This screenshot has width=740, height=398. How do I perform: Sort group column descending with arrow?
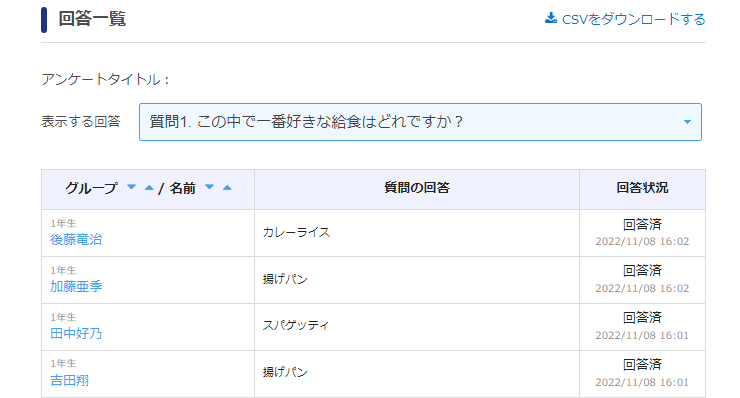(x=132, y=187)
